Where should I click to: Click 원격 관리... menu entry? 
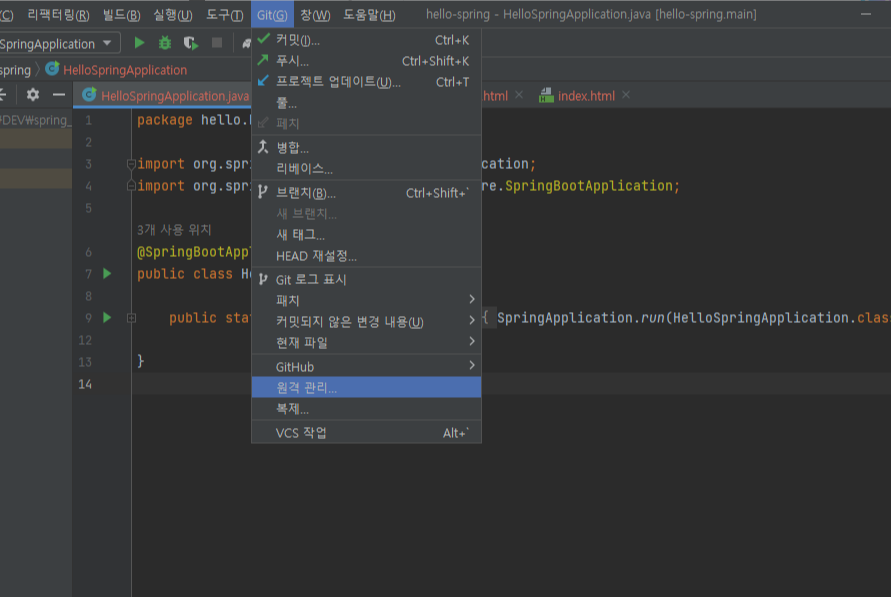click(x=367, y=387)
